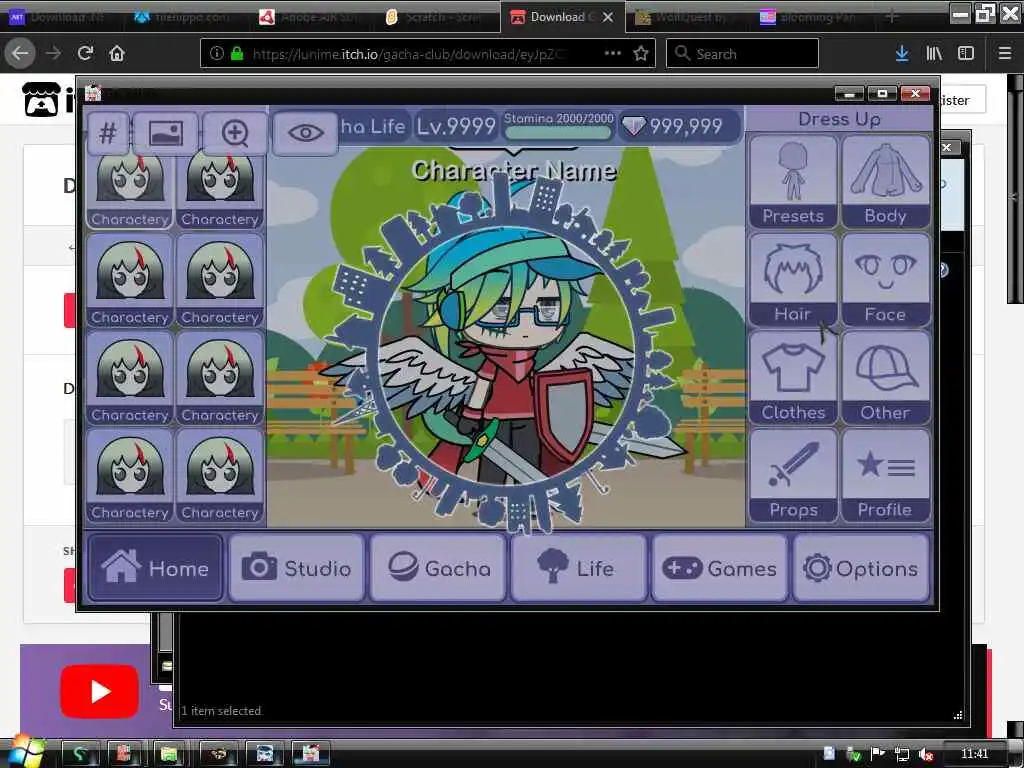Viewport: 1024px width, 768px height.
Task: Switch to the Studio mode
Action: pos(296,568)
